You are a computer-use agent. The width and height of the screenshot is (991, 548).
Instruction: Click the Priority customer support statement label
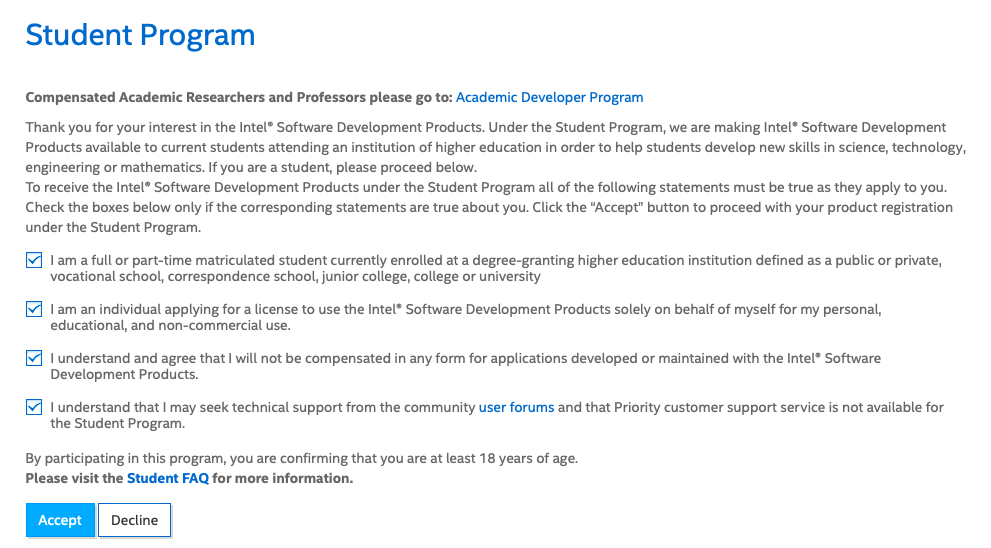[497, 415]
